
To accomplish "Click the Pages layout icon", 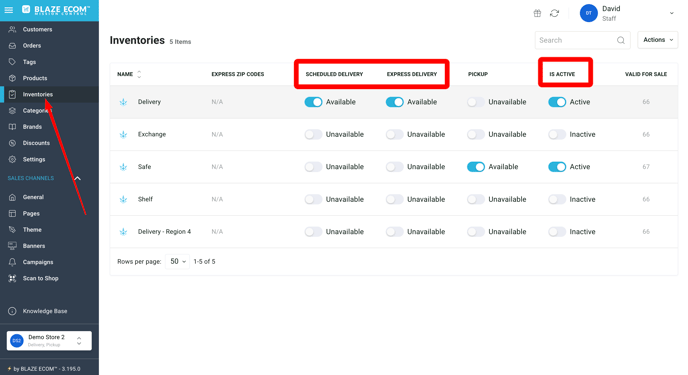I will tap(12, 214).
